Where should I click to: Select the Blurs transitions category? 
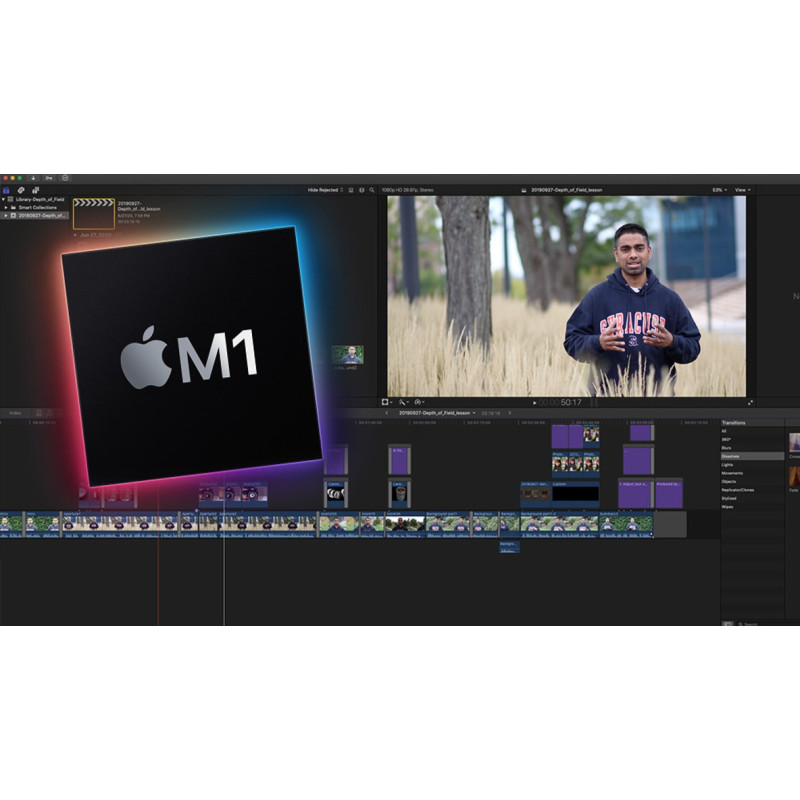(x=727, y=448)
